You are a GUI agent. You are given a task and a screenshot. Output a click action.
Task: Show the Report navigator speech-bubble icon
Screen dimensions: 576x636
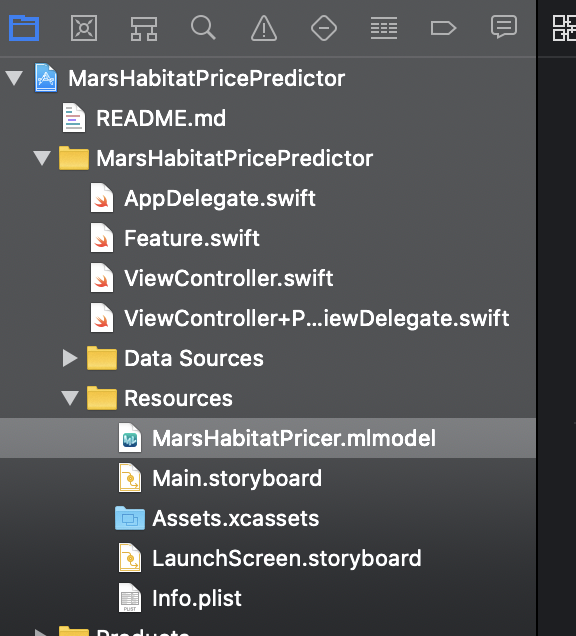pyautogui.click(x=504, y=27)
